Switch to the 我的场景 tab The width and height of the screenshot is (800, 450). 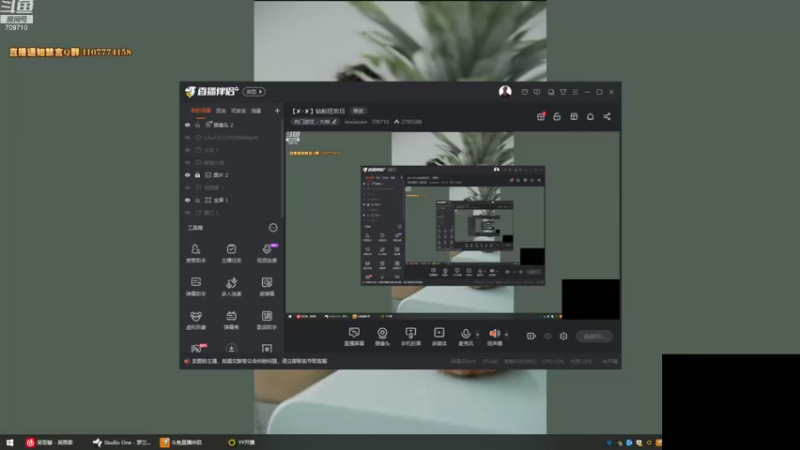(x=201, y=111)
